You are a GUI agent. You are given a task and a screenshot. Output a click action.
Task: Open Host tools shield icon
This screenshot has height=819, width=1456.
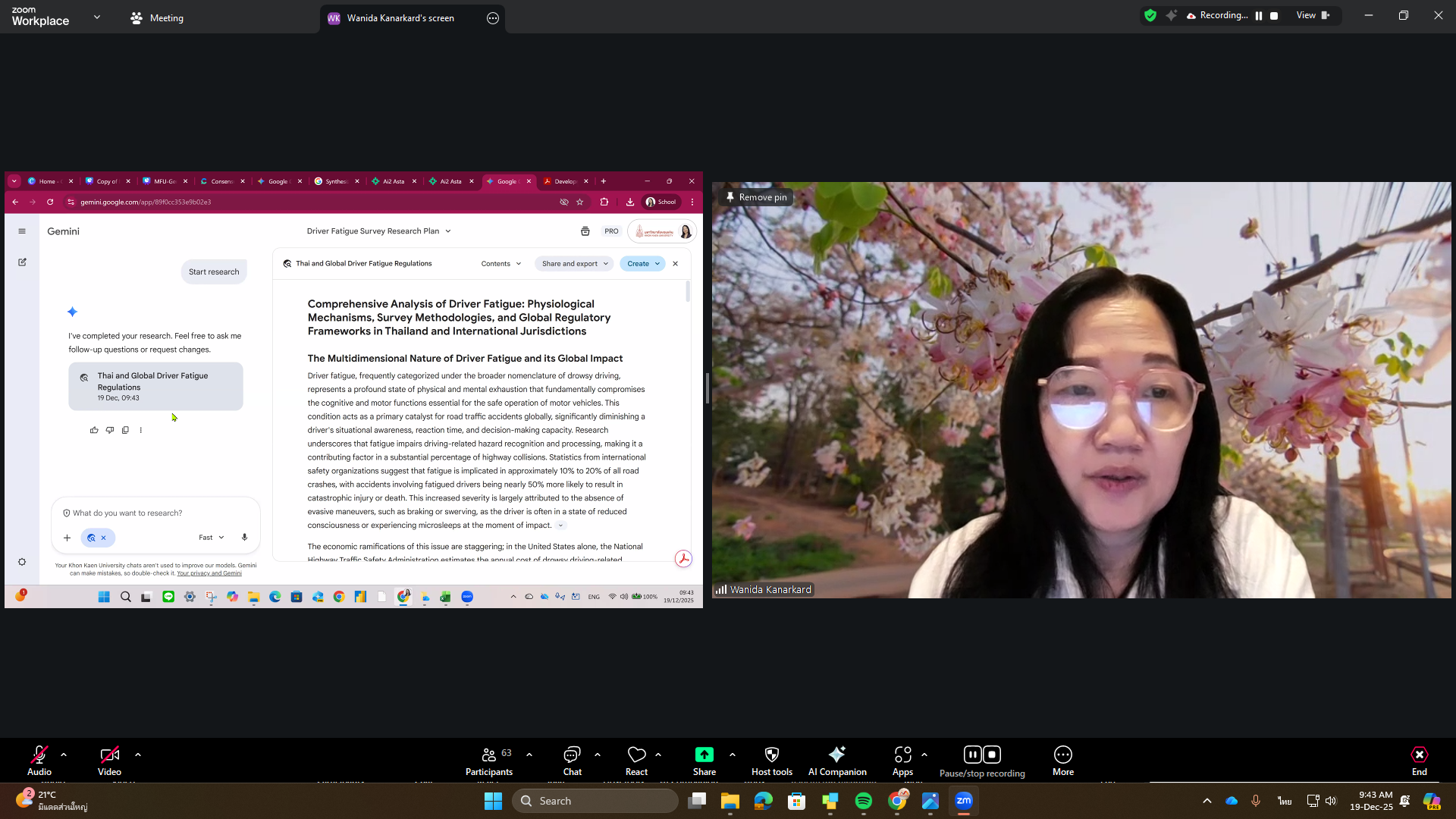tap(771, 755)
